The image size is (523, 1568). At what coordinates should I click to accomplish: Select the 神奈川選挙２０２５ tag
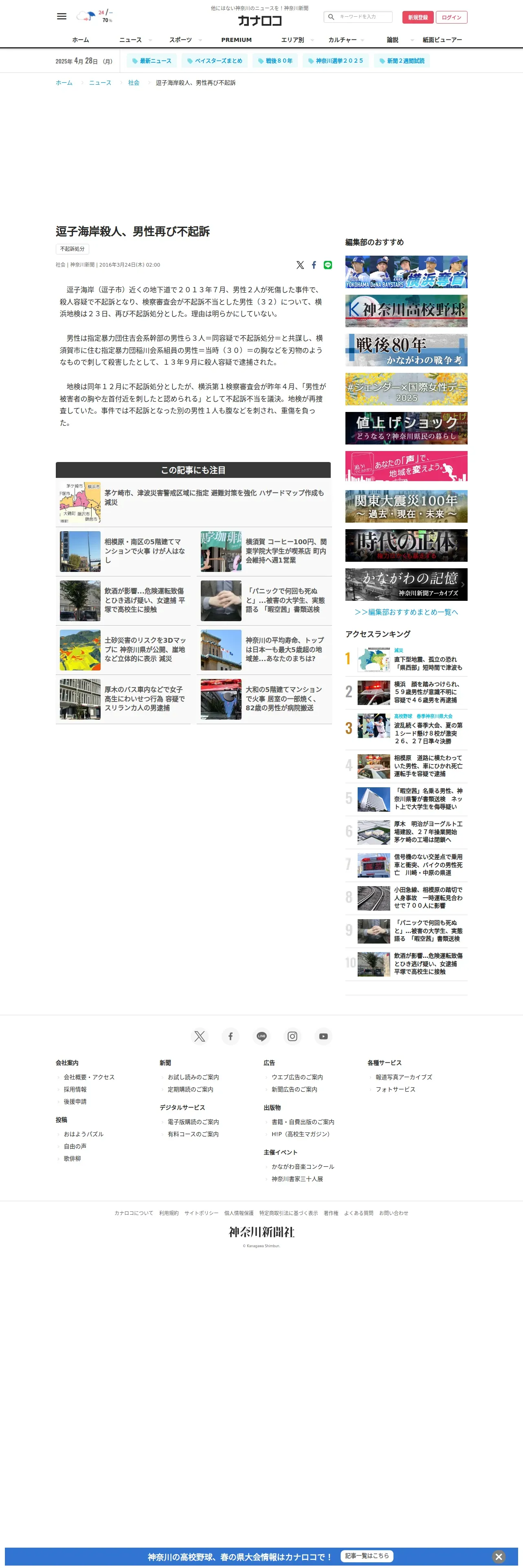click(x=336, y=61)
